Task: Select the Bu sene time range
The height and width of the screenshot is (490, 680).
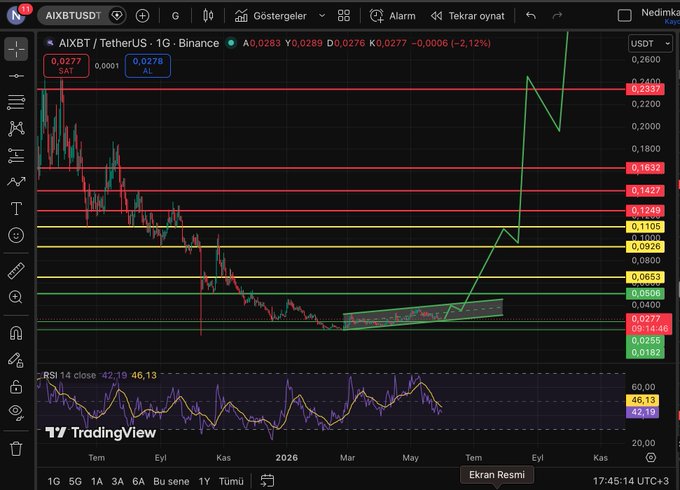Action: coord(171,481)
